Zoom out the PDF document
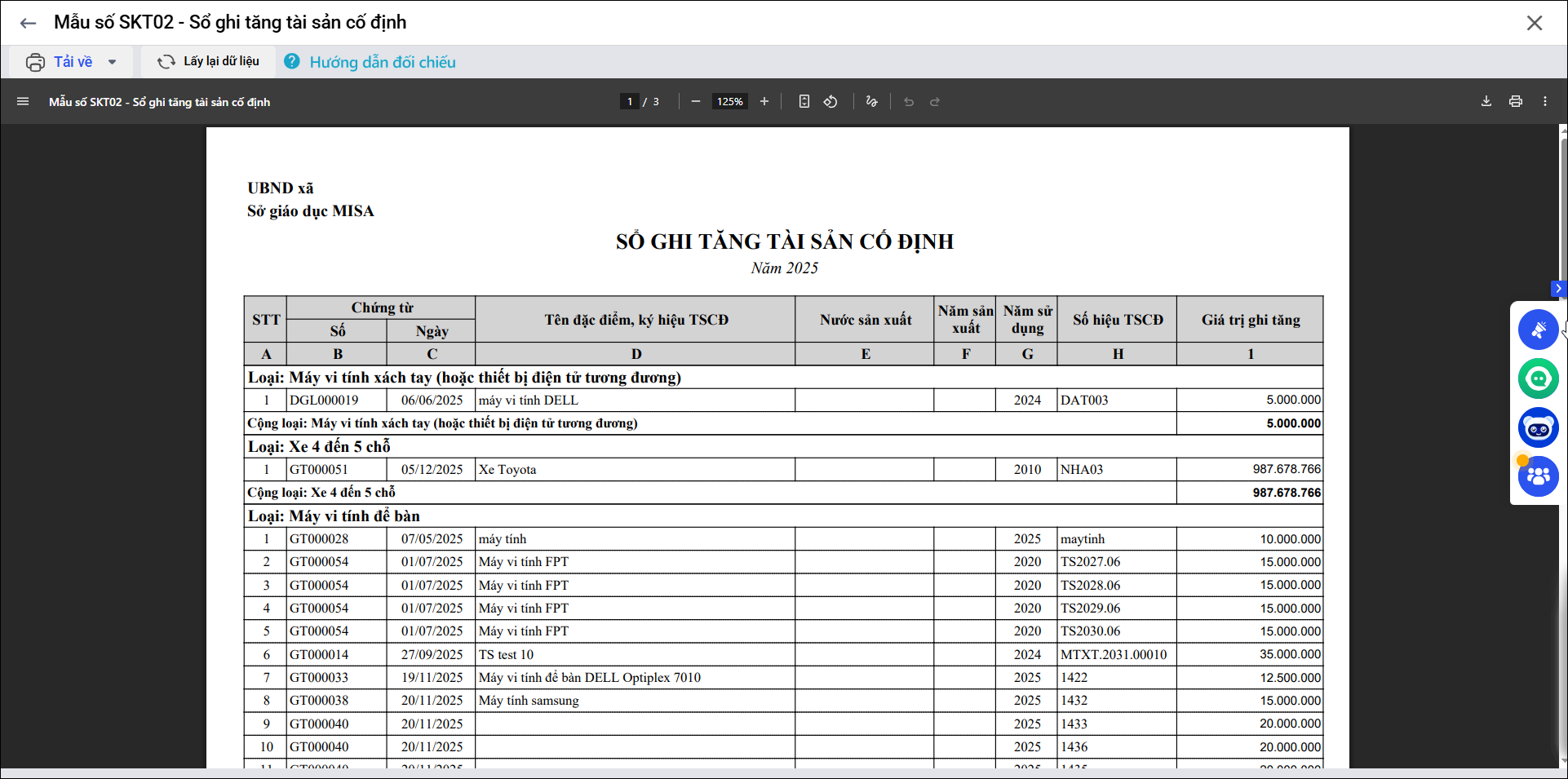This screenshot has width=1568, height=779. (696, 102)
